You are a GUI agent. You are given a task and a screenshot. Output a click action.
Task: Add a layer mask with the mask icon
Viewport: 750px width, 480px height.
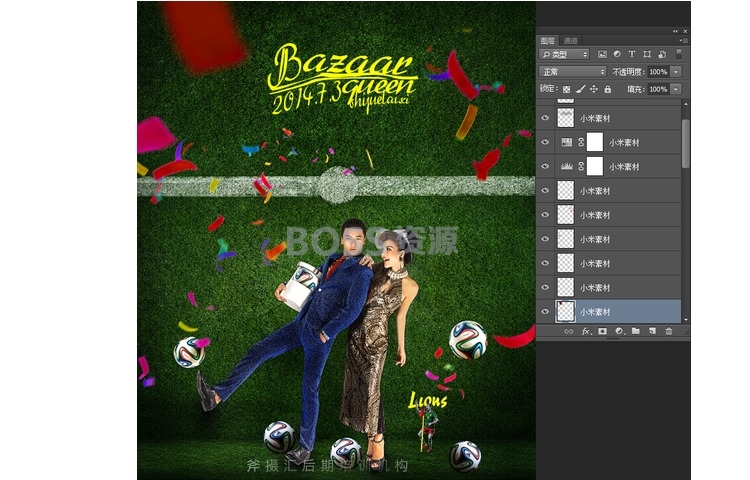click(x=602, y=331)
